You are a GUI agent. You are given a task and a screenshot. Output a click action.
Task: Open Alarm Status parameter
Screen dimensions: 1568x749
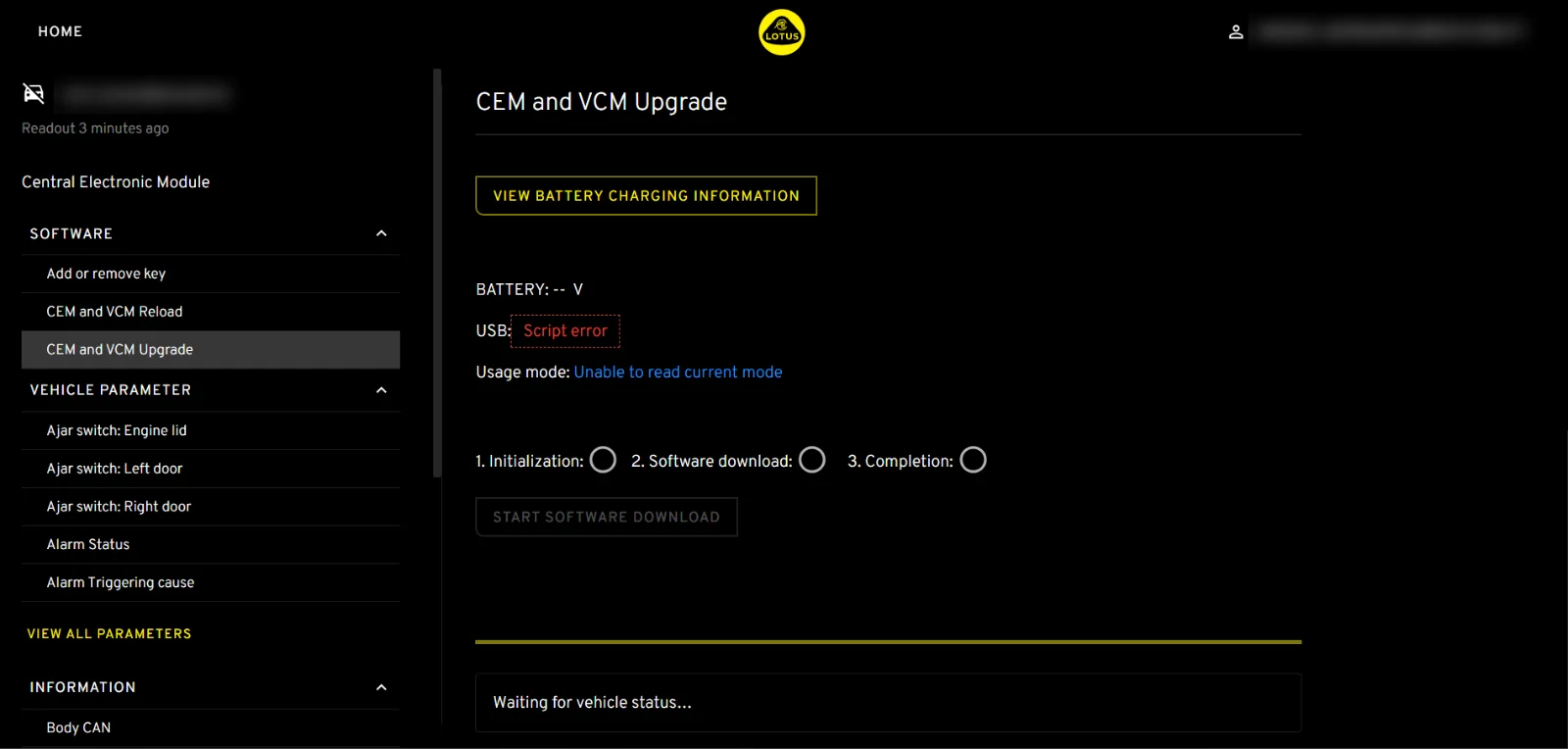pyautogui.click(x=88, y=544)
